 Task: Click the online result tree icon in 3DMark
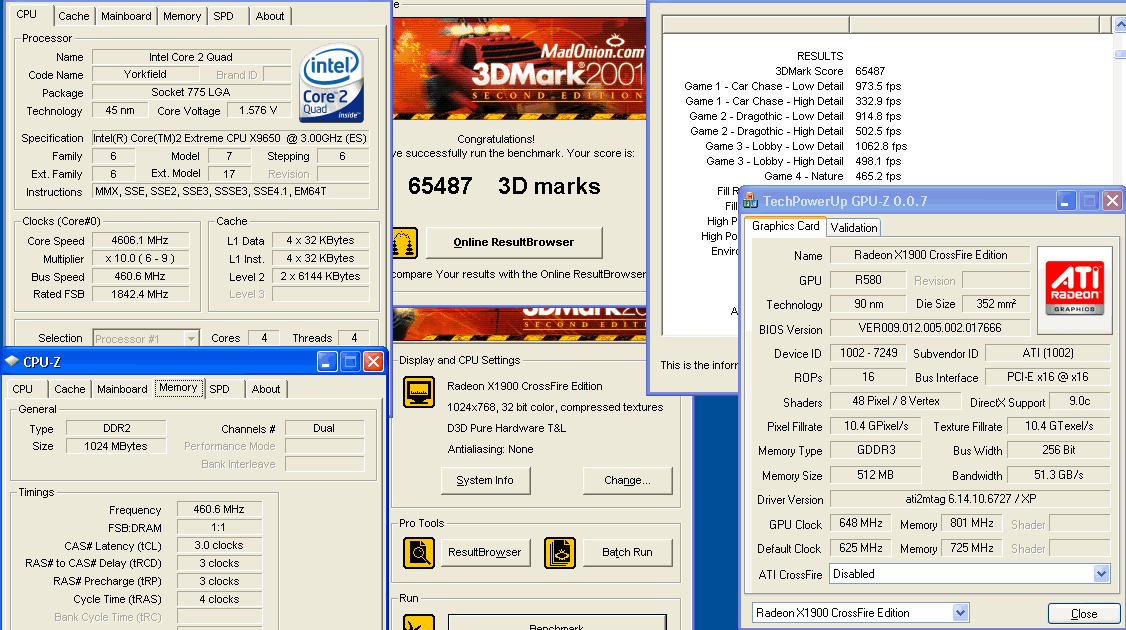405,244
